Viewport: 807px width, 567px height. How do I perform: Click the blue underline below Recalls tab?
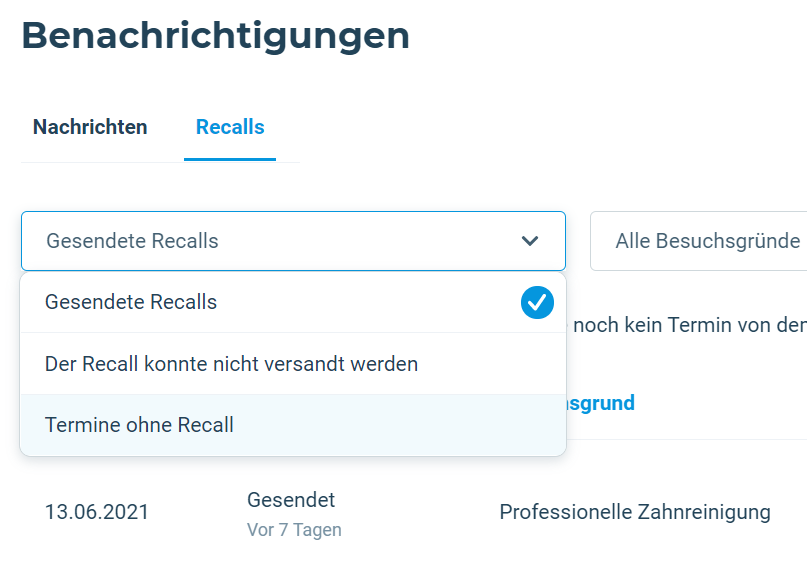(230, 160)
